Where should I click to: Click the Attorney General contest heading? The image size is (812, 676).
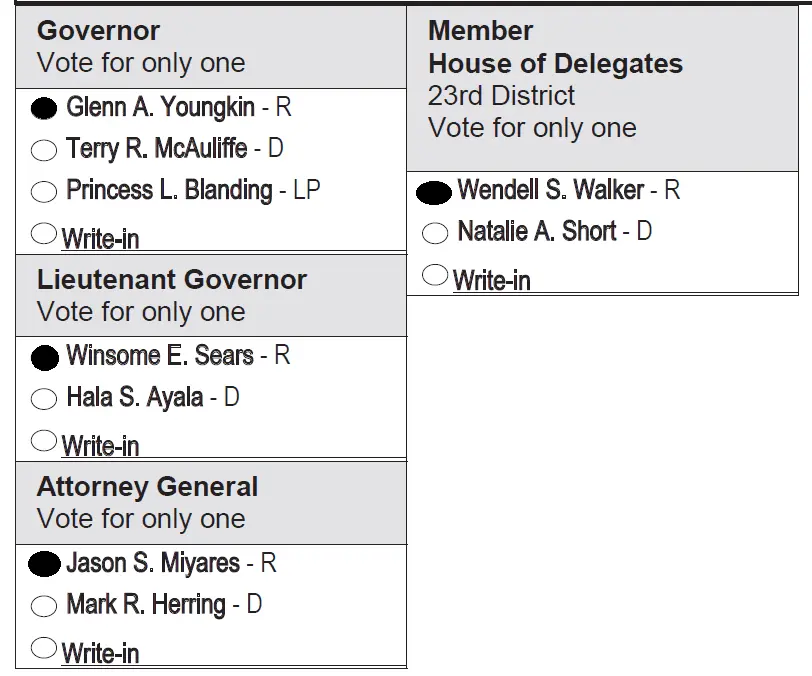147,487
